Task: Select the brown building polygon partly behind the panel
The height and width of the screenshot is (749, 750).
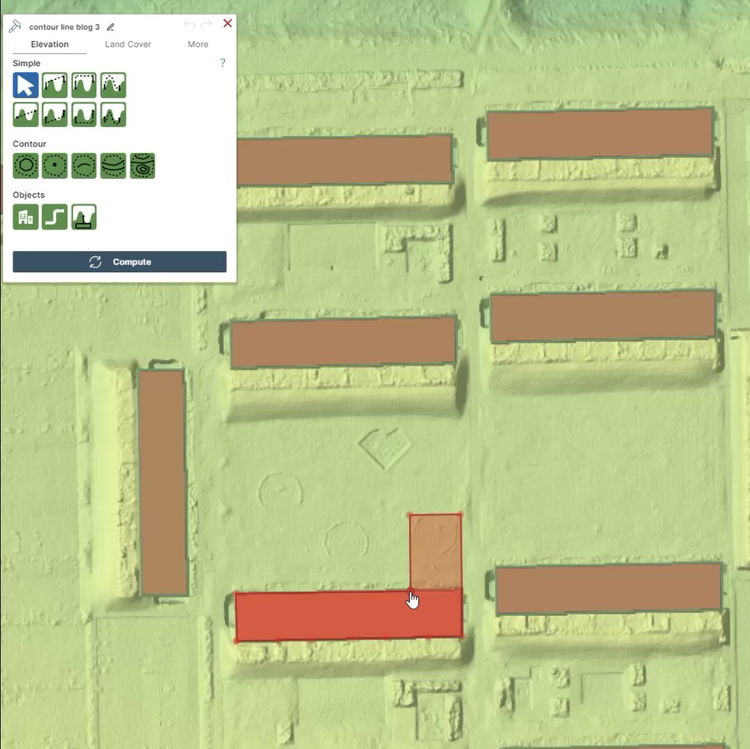Action: (344, 160)
